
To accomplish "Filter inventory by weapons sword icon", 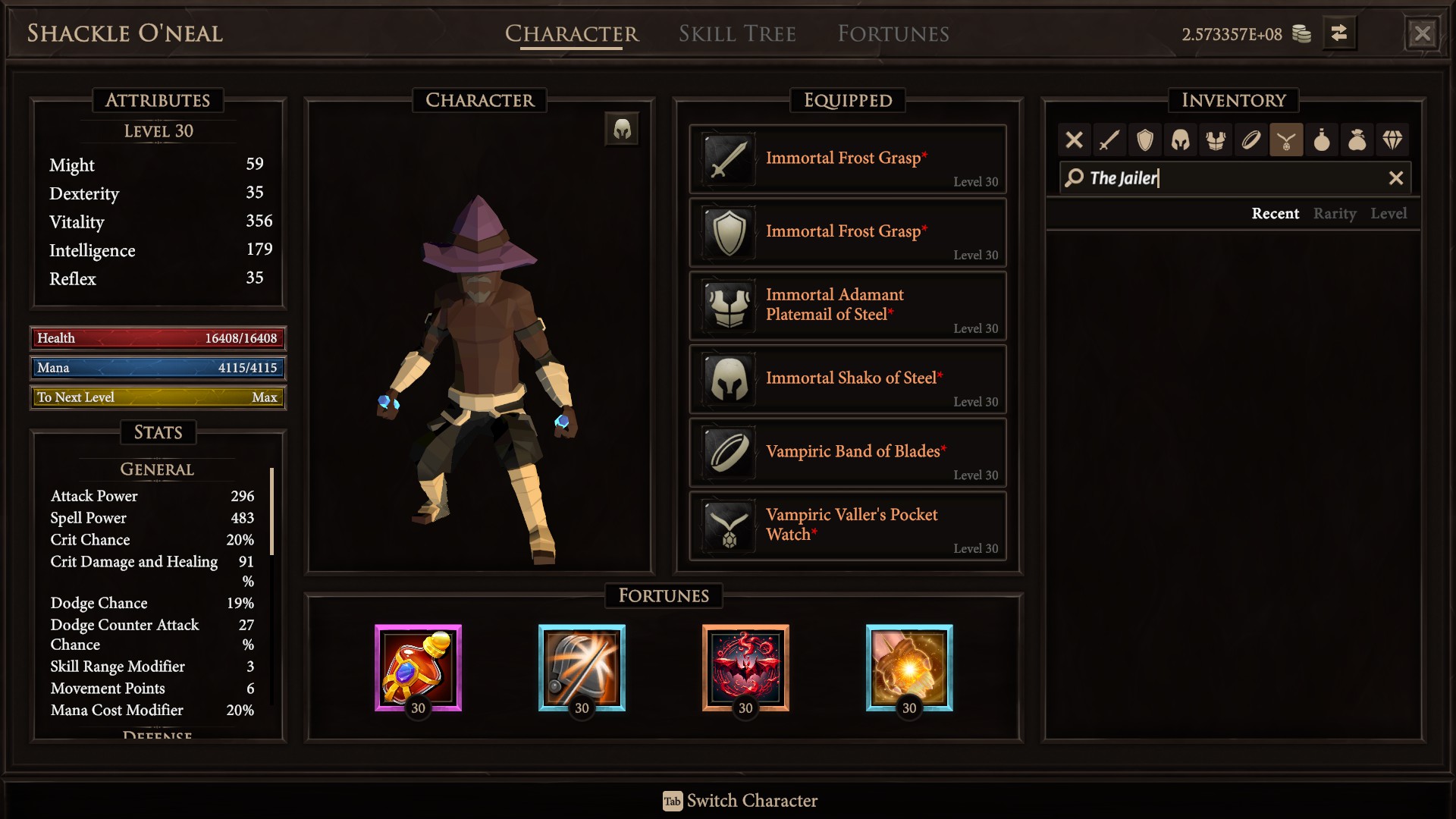I will [x=1109, y=140].
